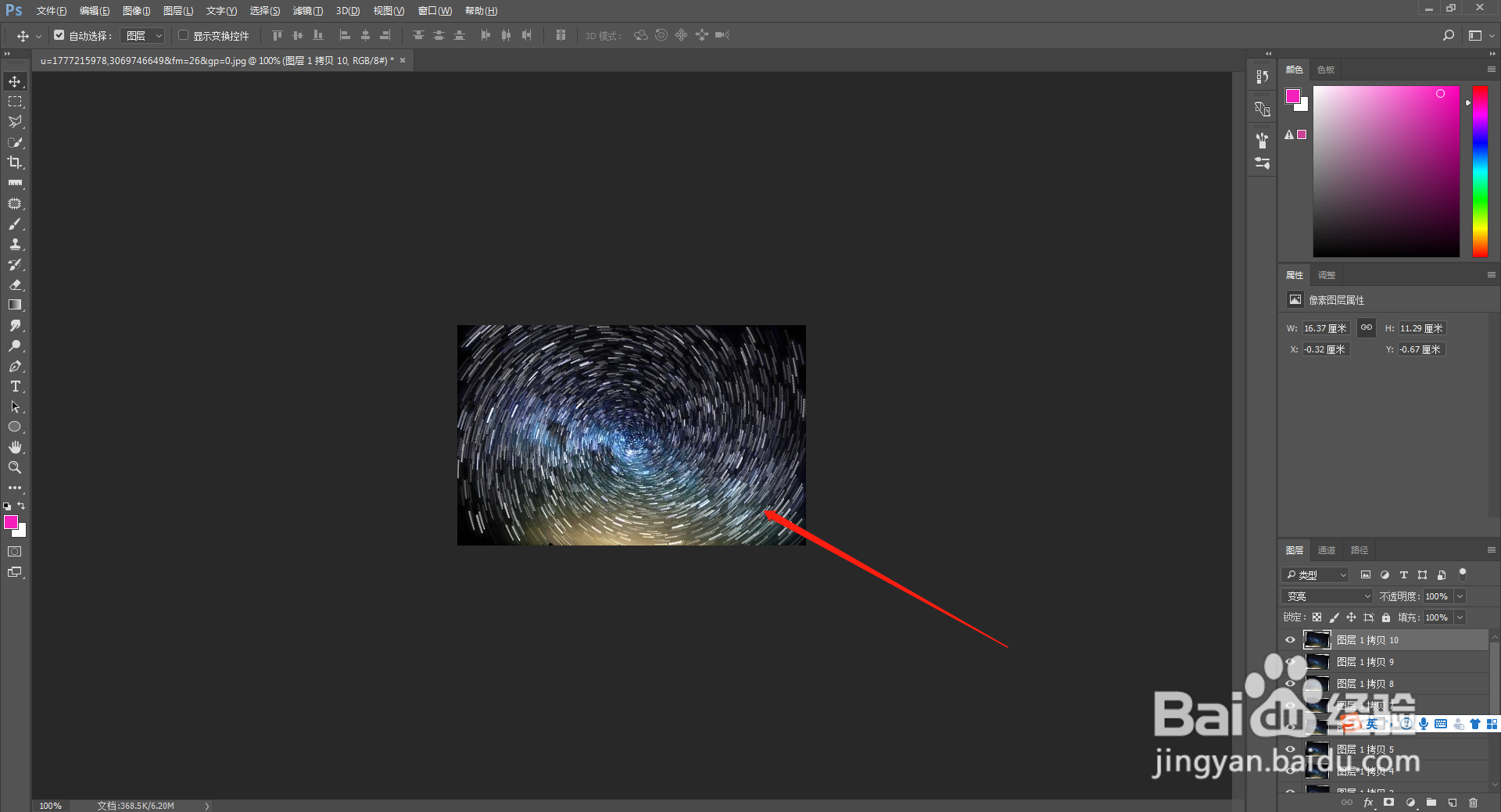1501x812 pixels.
Task: Select the Patch healing tool
Action: click(15, 203)
